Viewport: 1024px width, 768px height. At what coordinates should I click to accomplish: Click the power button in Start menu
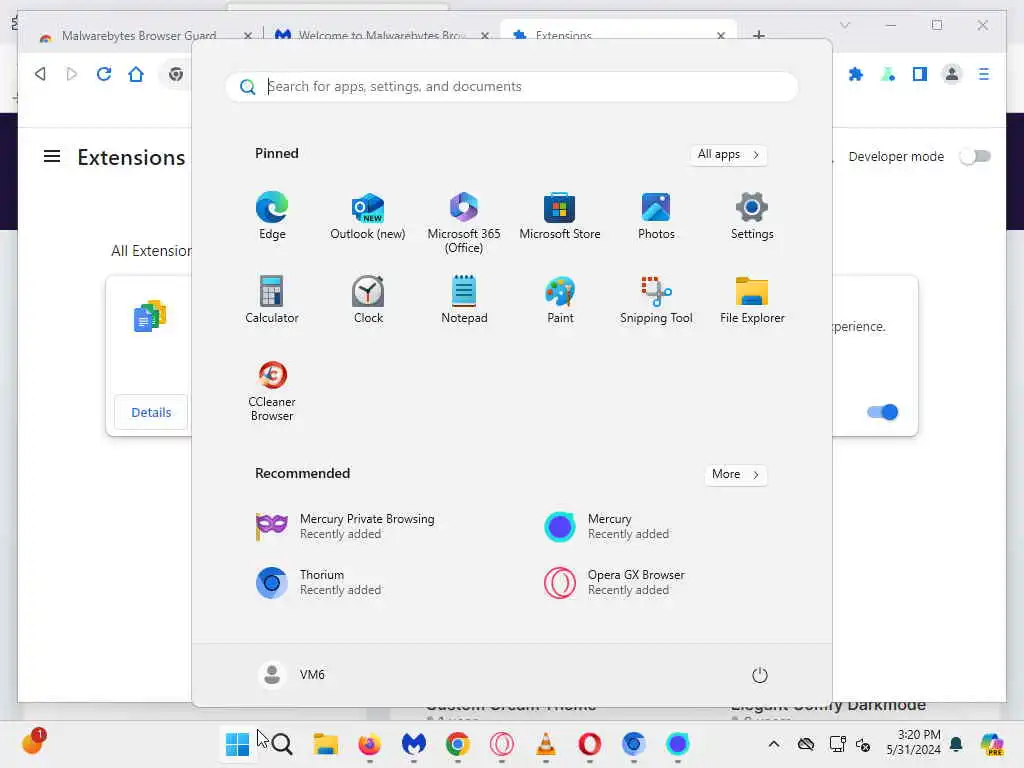coord(759,675)
